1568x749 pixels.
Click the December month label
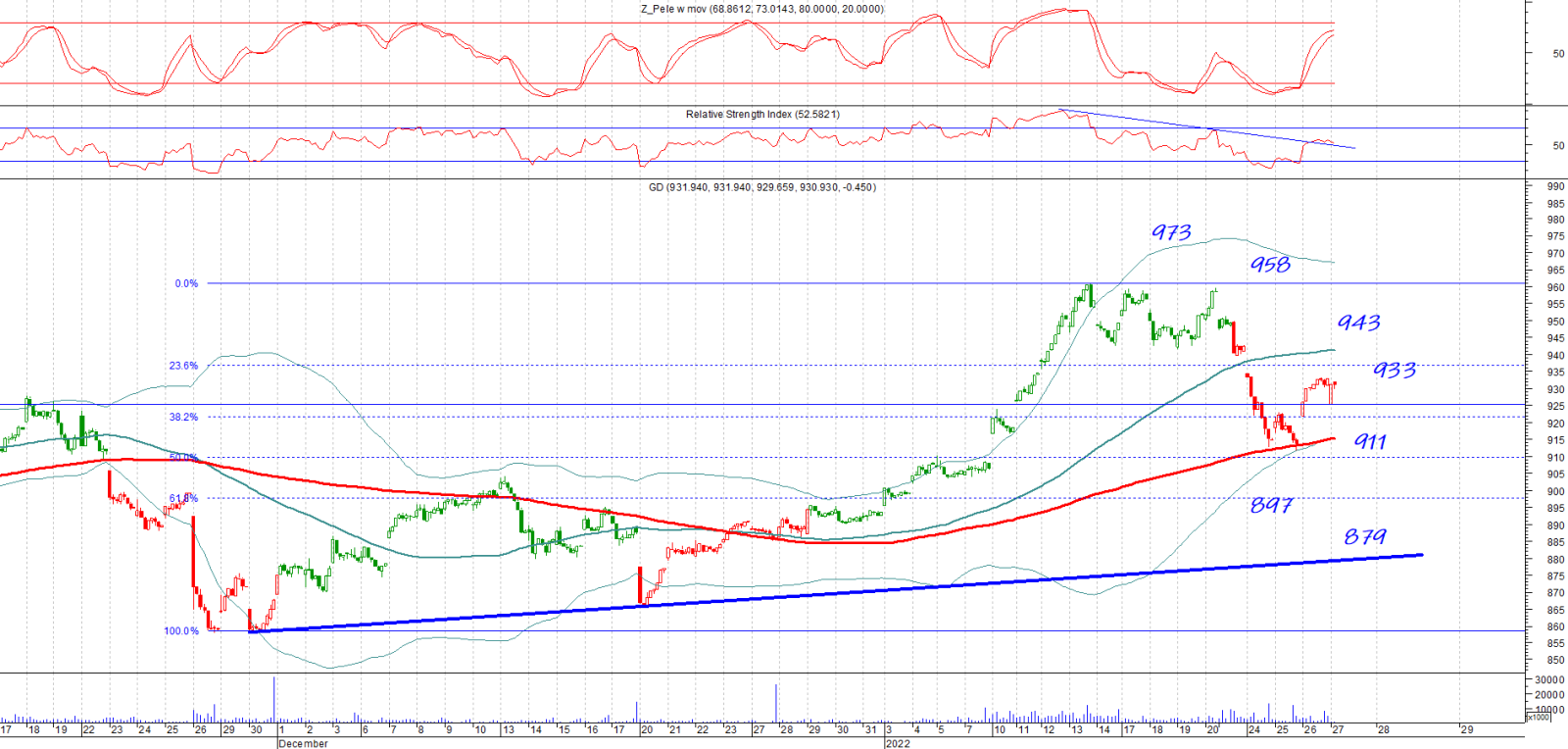[304, 743]
